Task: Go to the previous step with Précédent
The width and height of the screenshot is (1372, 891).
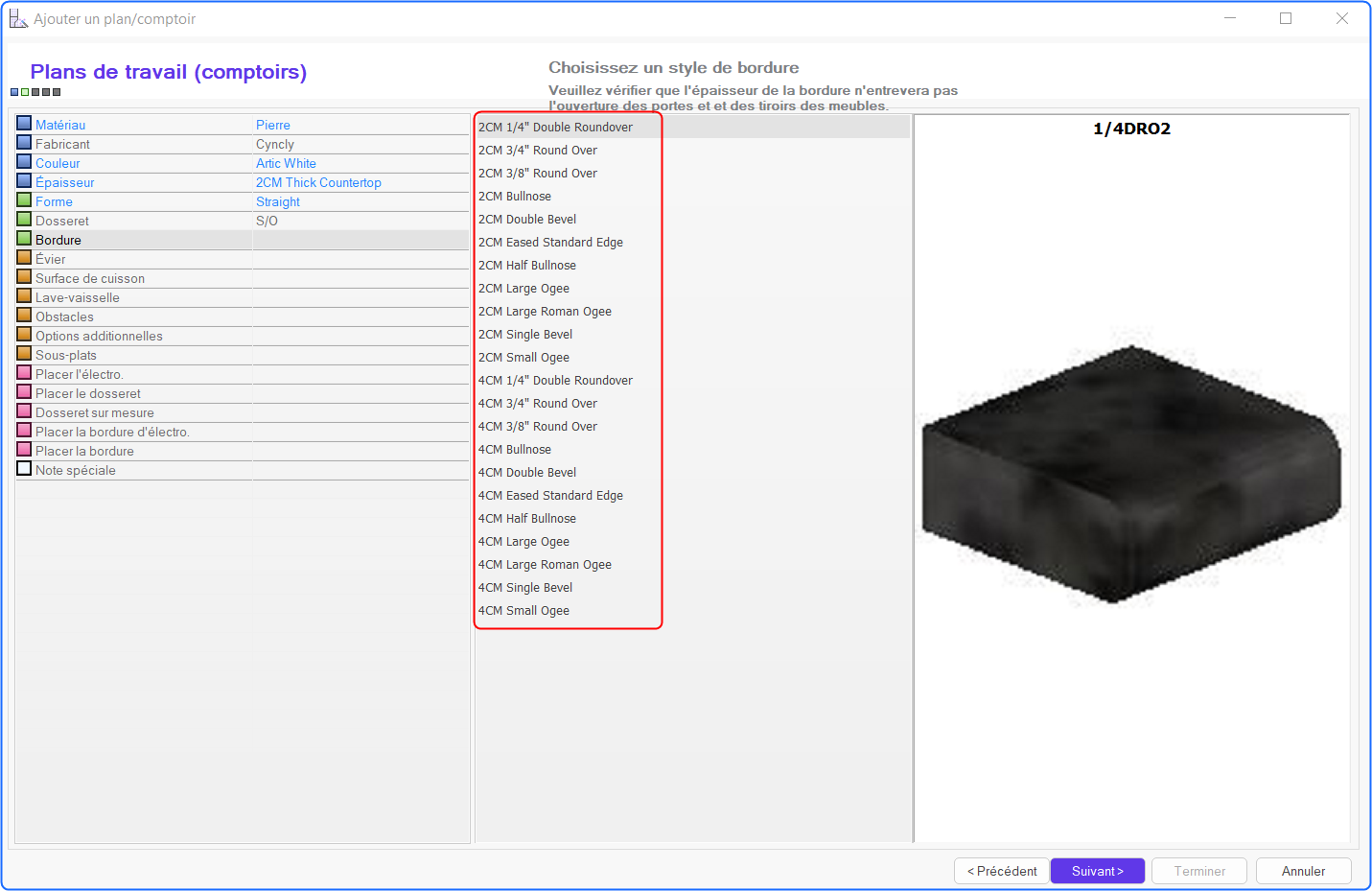Action: tap(1002, 871)
